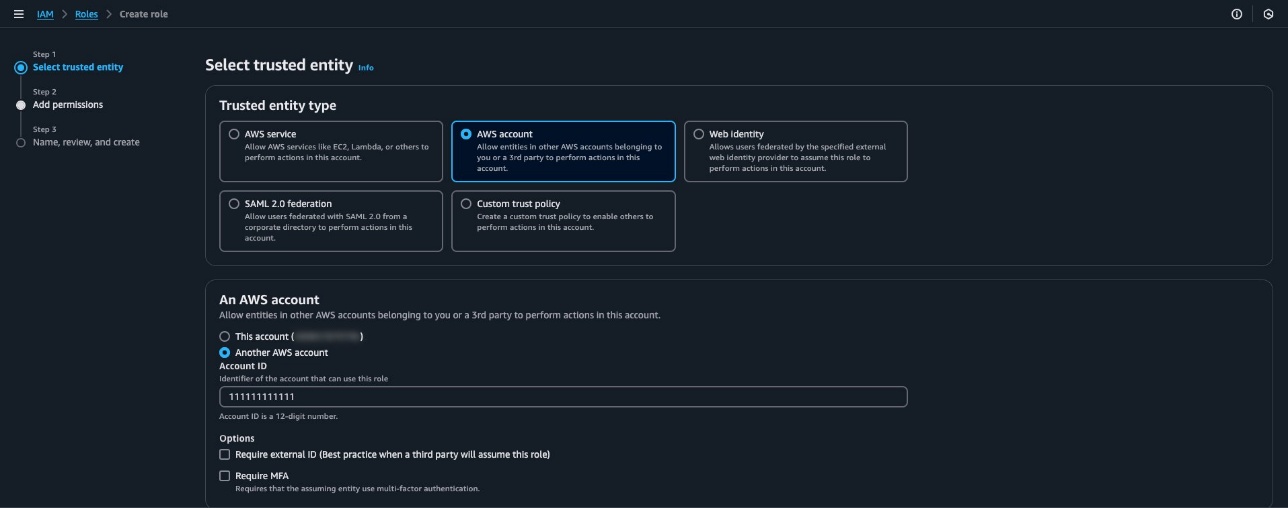This screenshot has width=1288, height=508.
Task: Go to IAM breadcrumb link
Action: [45, 14]
